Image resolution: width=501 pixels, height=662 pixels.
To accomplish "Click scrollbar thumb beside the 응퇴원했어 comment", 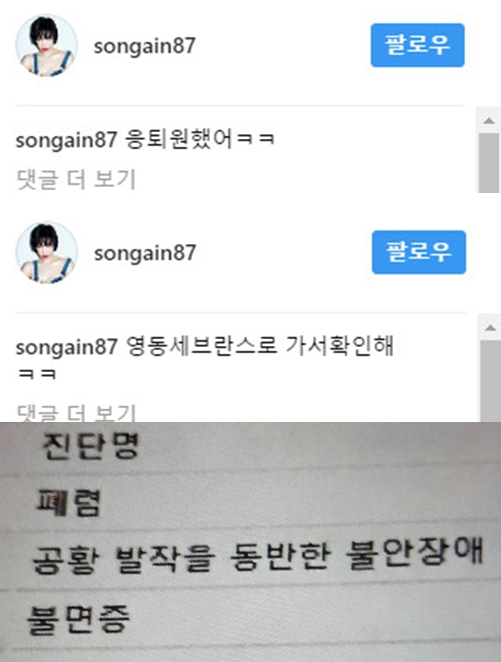I will tap(489, 163).
